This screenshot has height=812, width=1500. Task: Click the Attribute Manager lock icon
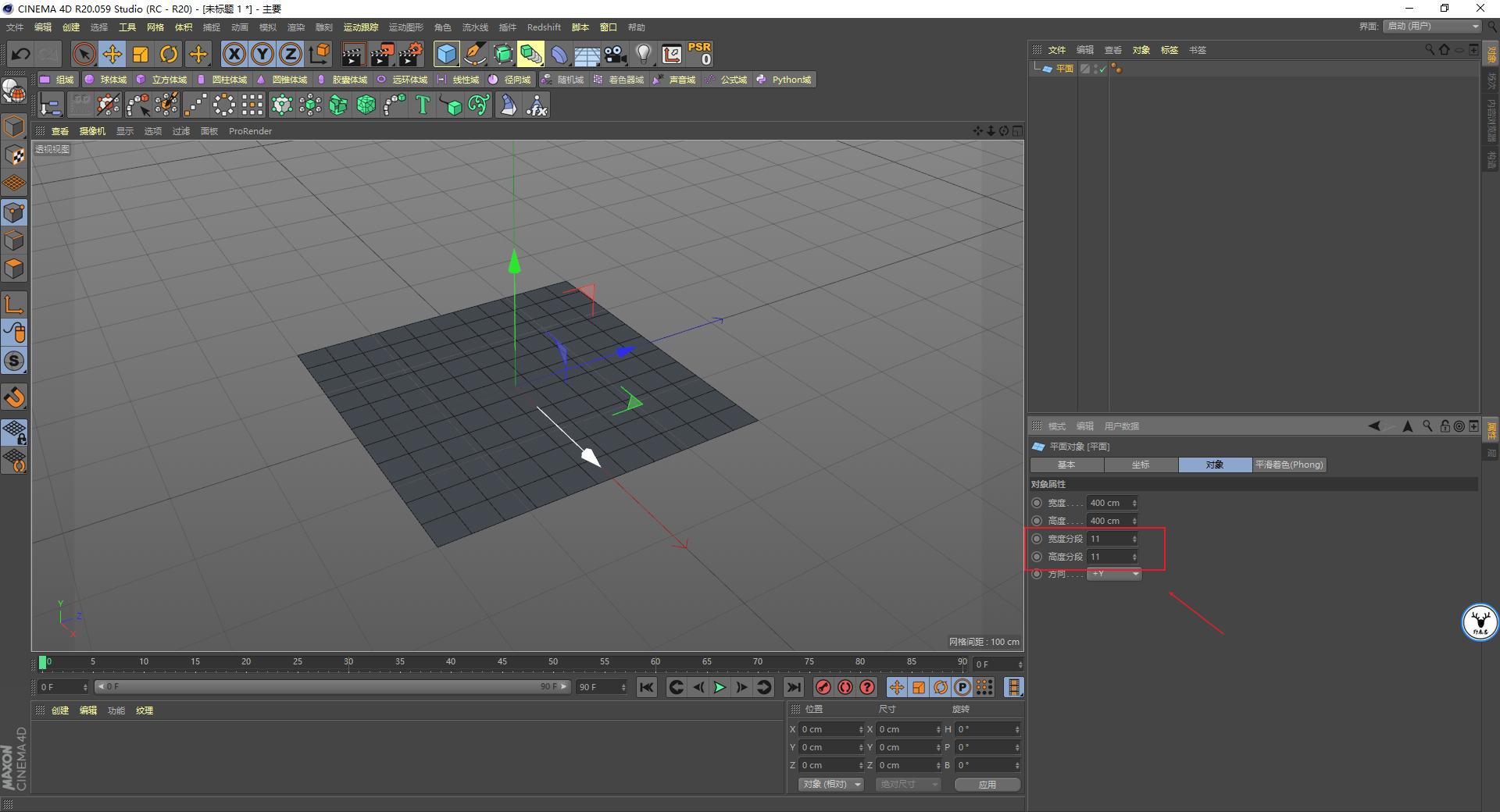(1445, 426)
